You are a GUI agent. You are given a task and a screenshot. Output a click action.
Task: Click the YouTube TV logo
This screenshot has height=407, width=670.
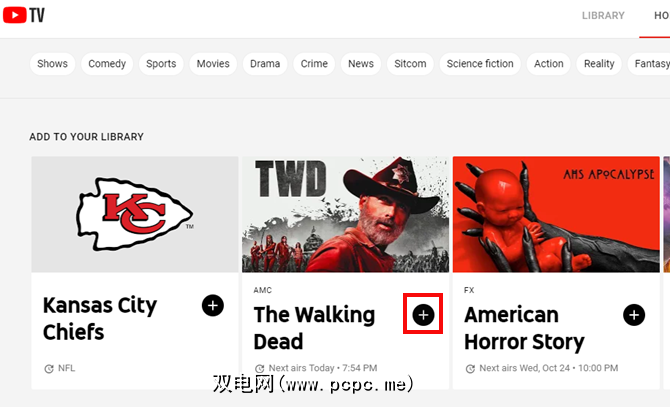tap(24, 15)
